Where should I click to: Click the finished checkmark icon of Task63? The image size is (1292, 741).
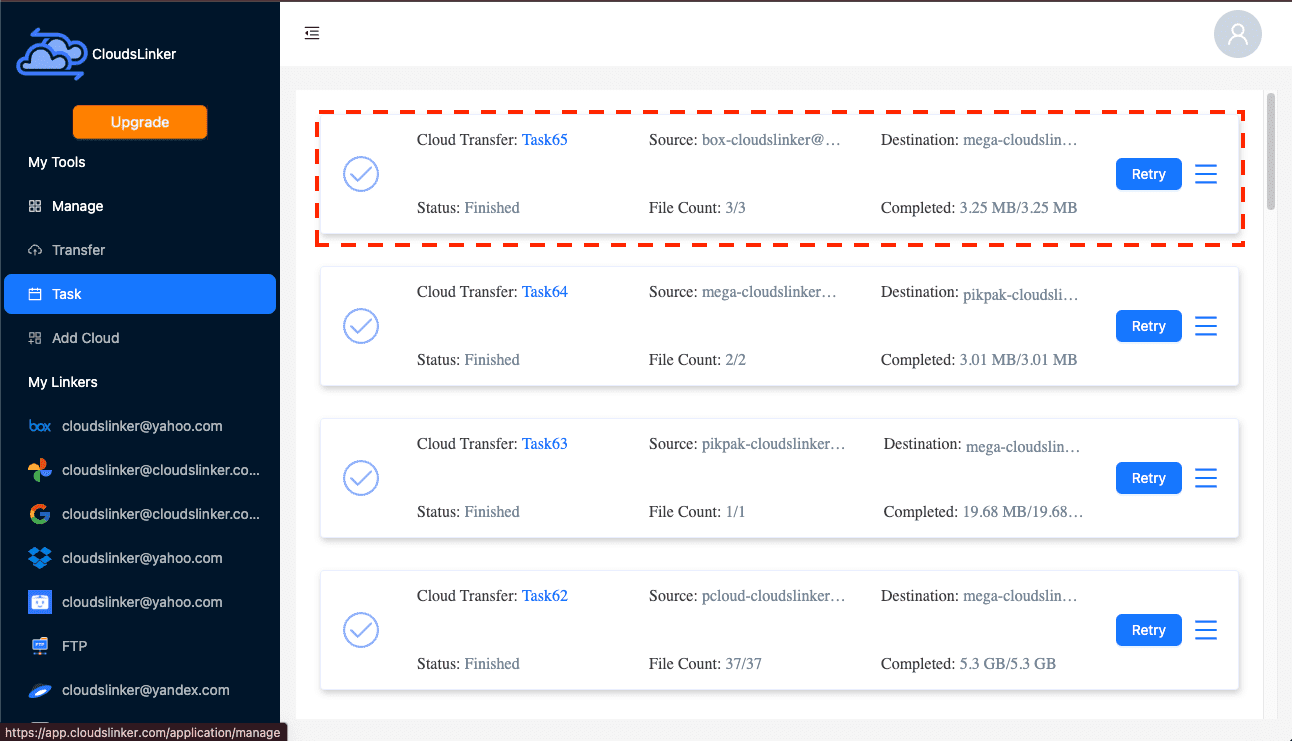click(361, 478)
